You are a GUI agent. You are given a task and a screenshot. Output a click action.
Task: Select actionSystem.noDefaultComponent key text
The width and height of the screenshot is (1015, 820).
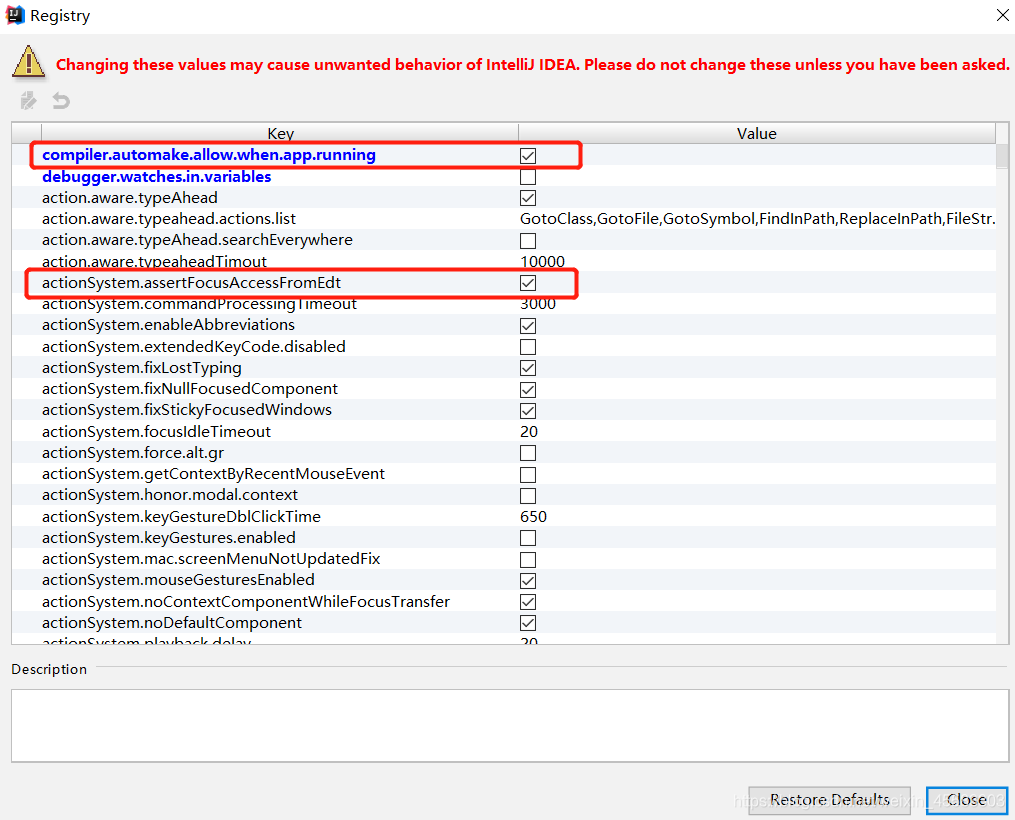172,623
